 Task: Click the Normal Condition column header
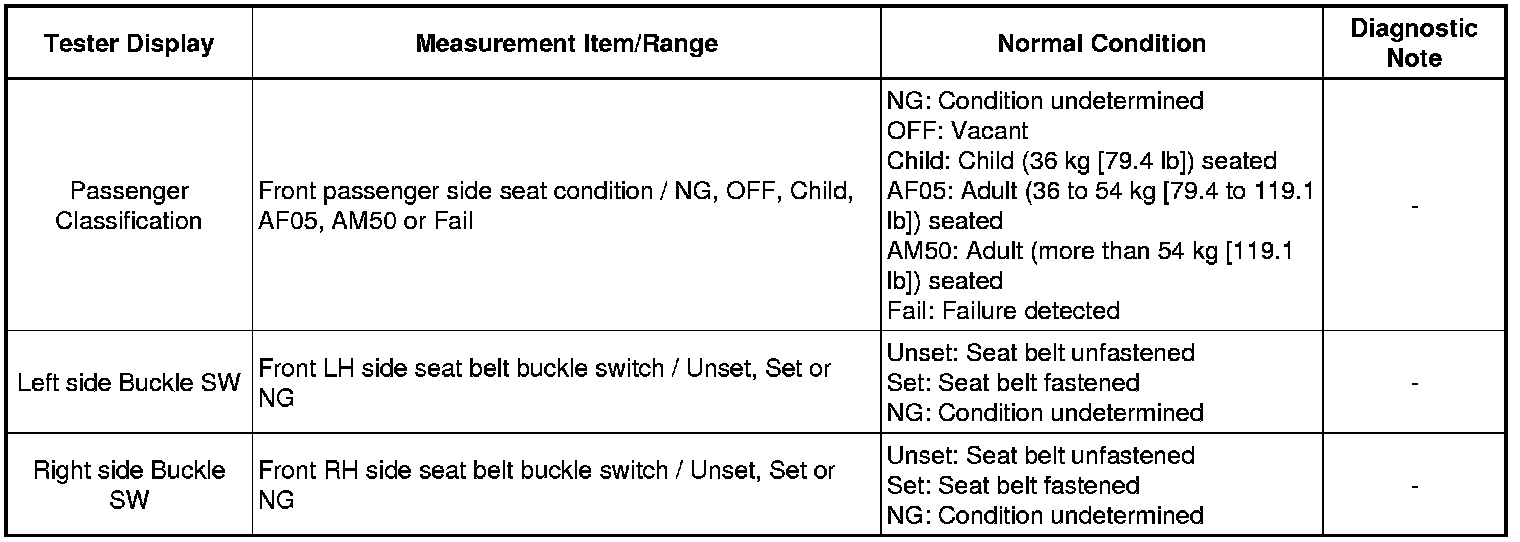[1101, 44]
